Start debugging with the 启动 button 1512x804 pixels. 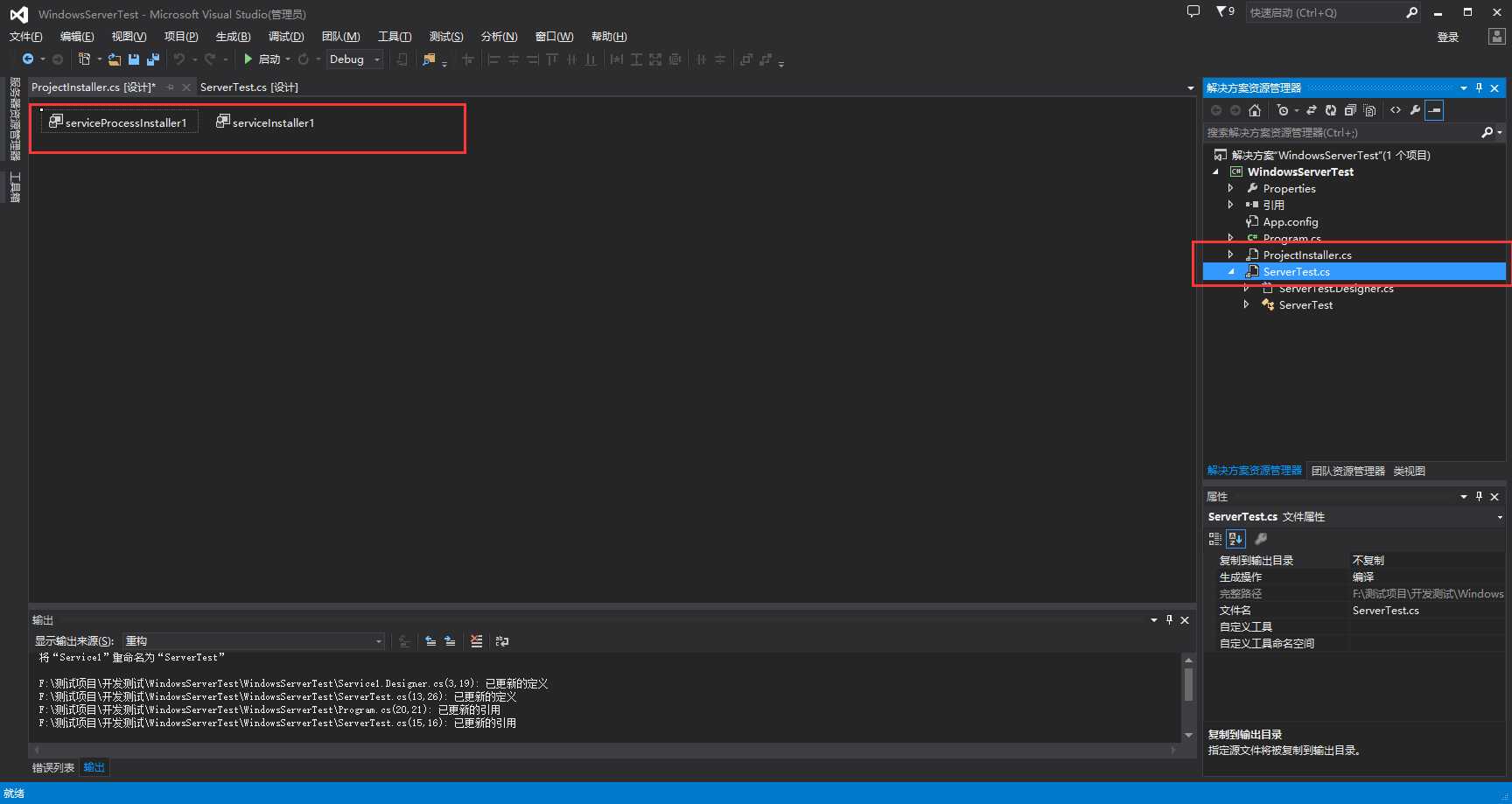tap(262, 59)
